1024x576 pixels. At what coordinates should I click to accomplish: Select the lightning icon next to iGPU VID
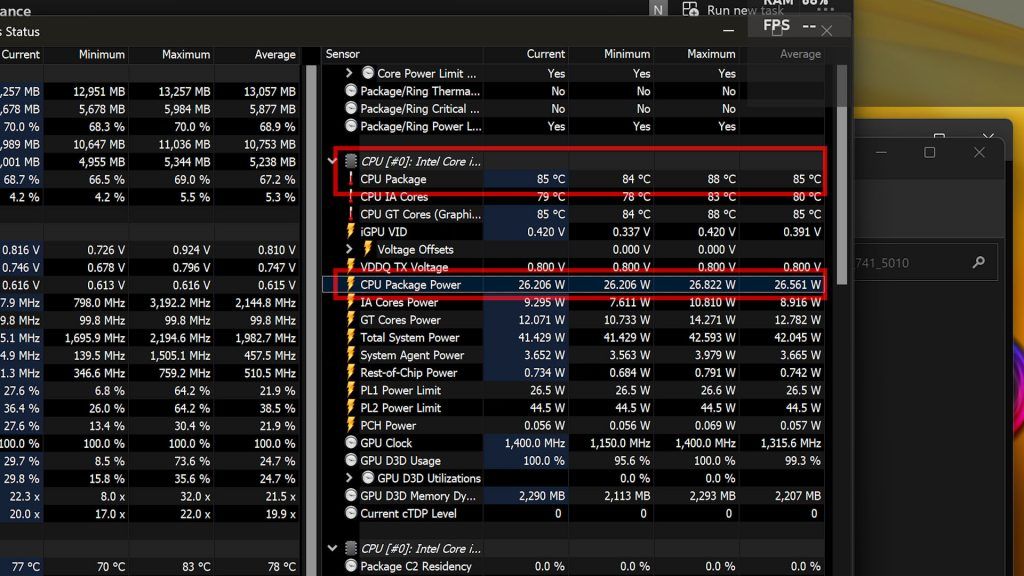(x=351, y=232)
